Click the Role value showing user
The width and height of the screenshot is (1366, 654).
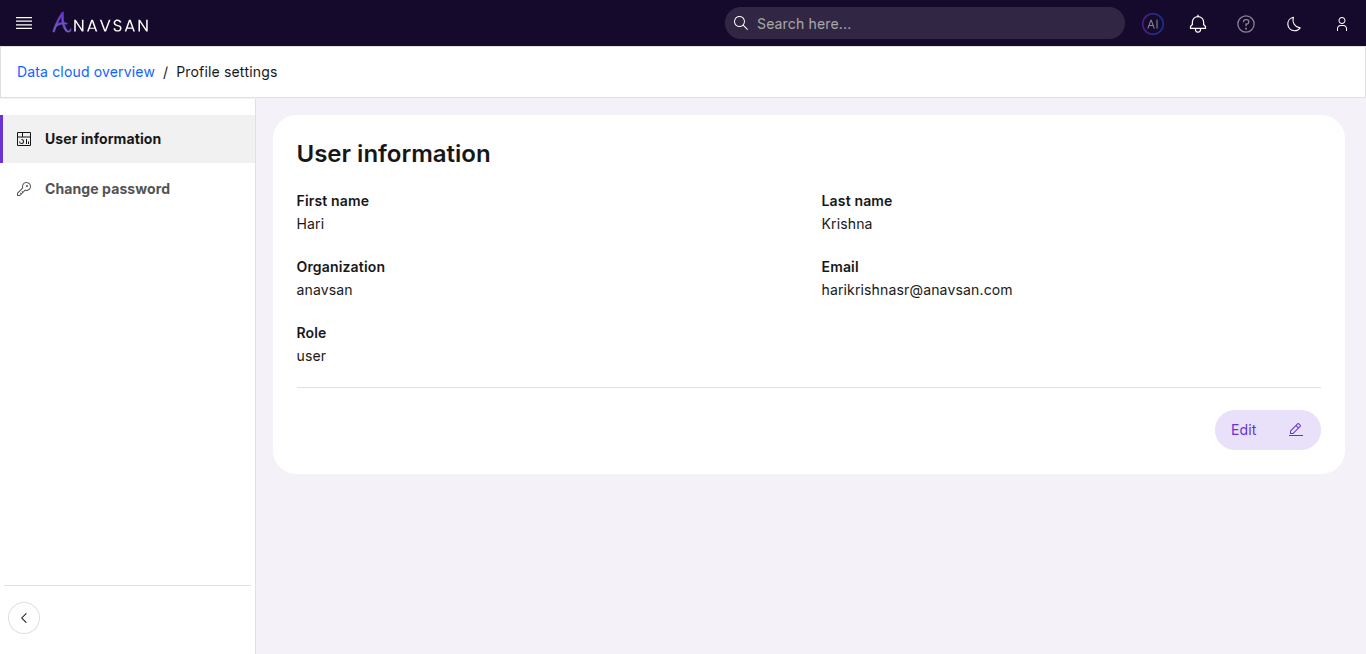(x=310, y=356)
